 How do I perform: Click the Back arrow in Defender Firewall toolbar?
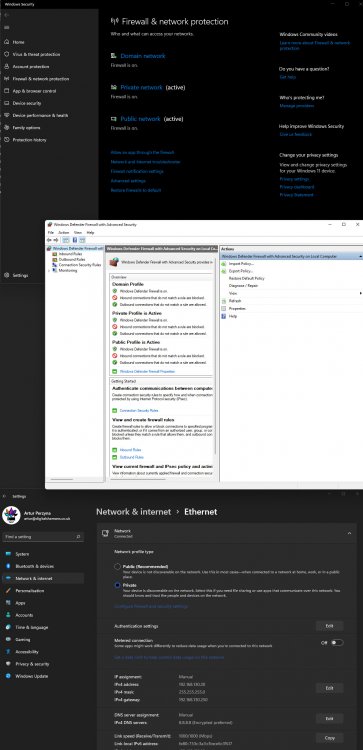pos(49,240)
